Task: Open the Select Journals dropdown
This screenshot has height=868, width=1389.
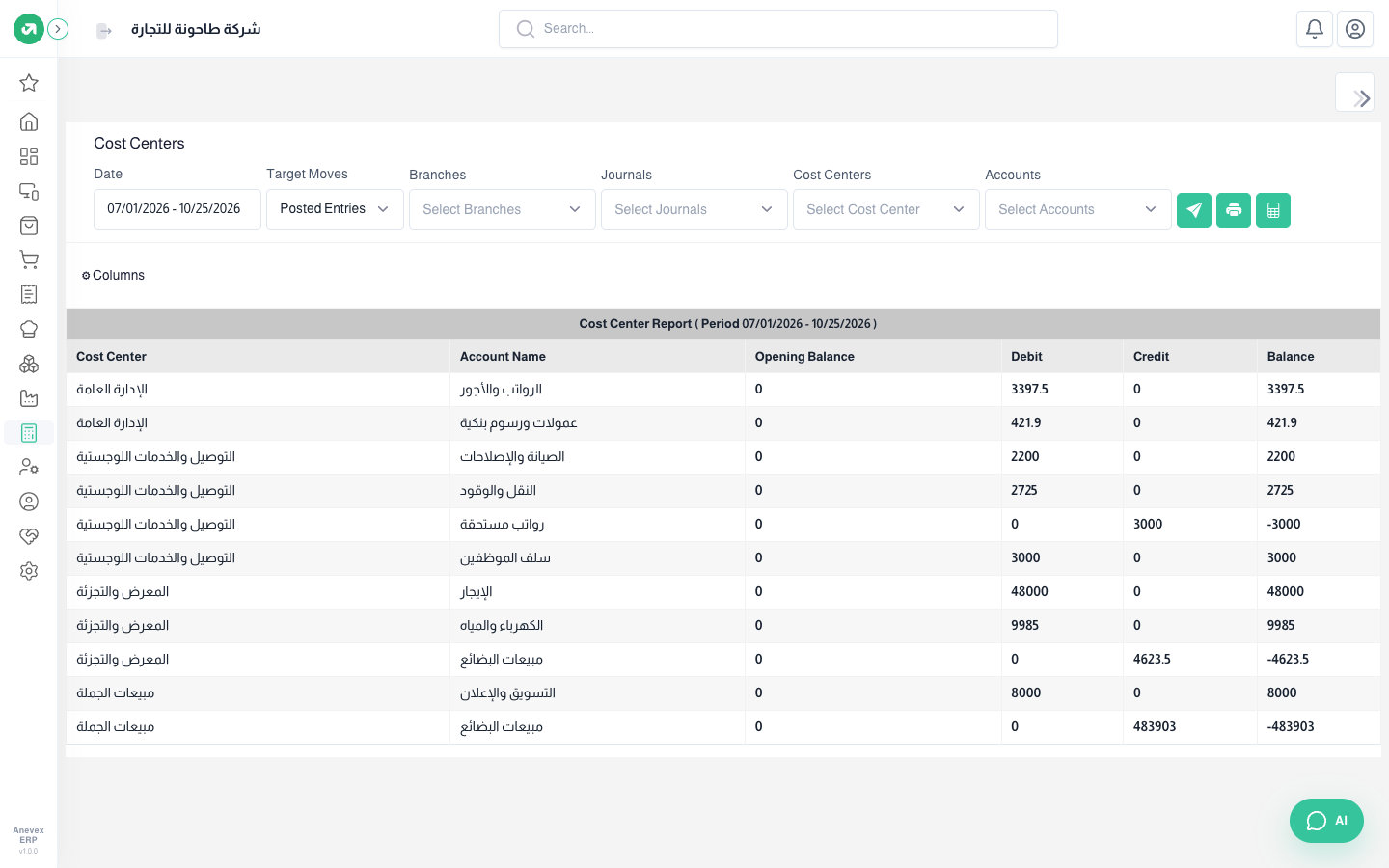Action: coord(694,209)
